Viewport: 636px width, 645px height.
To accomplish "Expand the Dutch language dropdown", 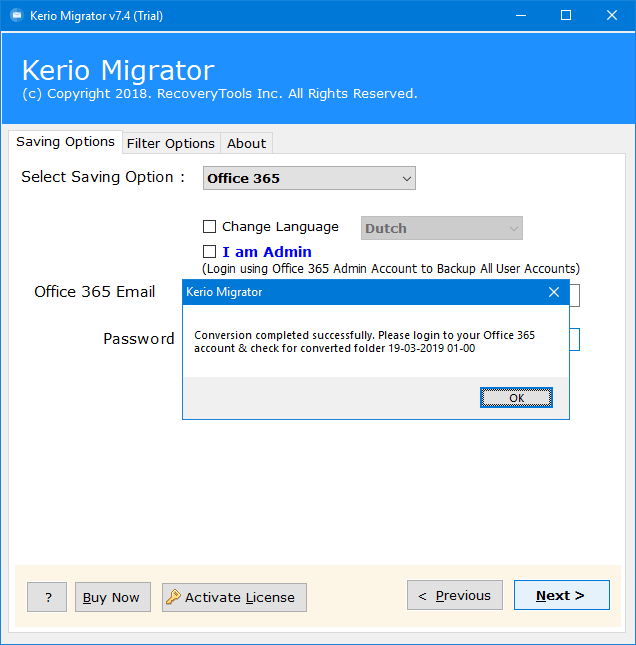I will coord(441,228).
